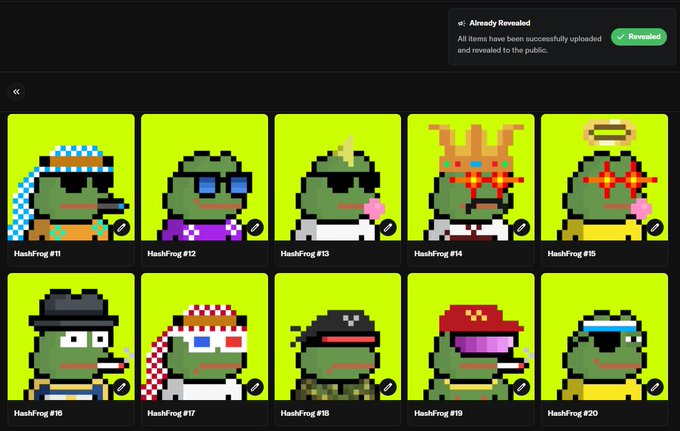Click the edit pencil on HashFrog #14
Screen dimensions: 680x431
521,227
